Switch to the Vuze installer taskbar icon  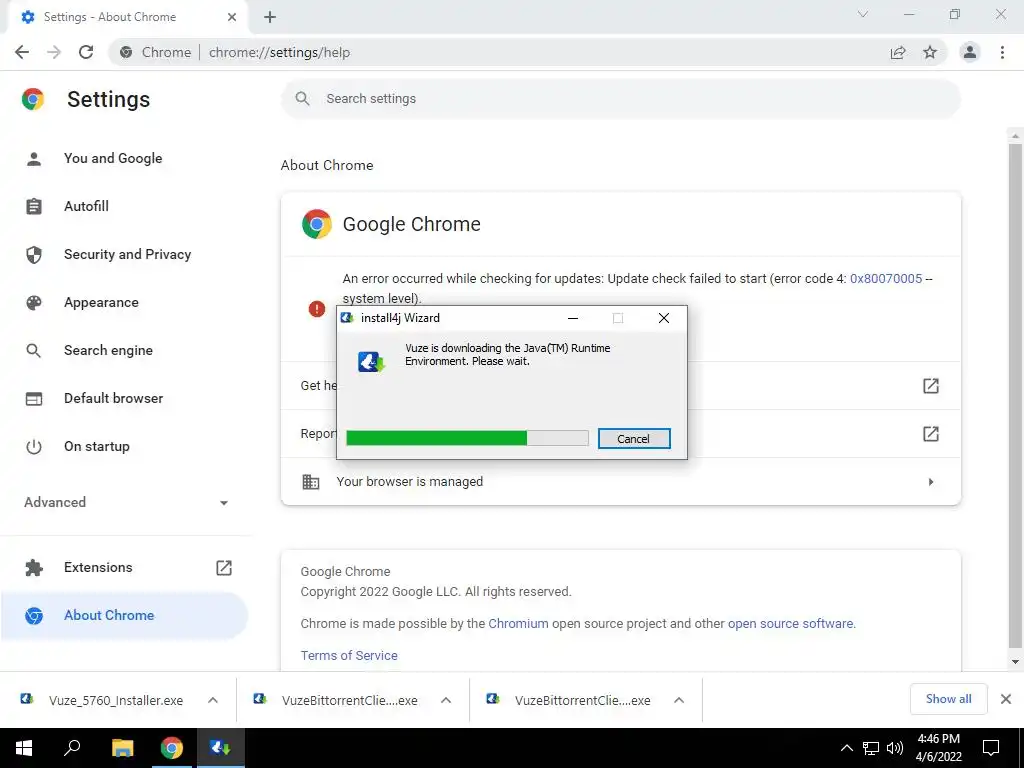pyautogui.click(x=220, y=748)
